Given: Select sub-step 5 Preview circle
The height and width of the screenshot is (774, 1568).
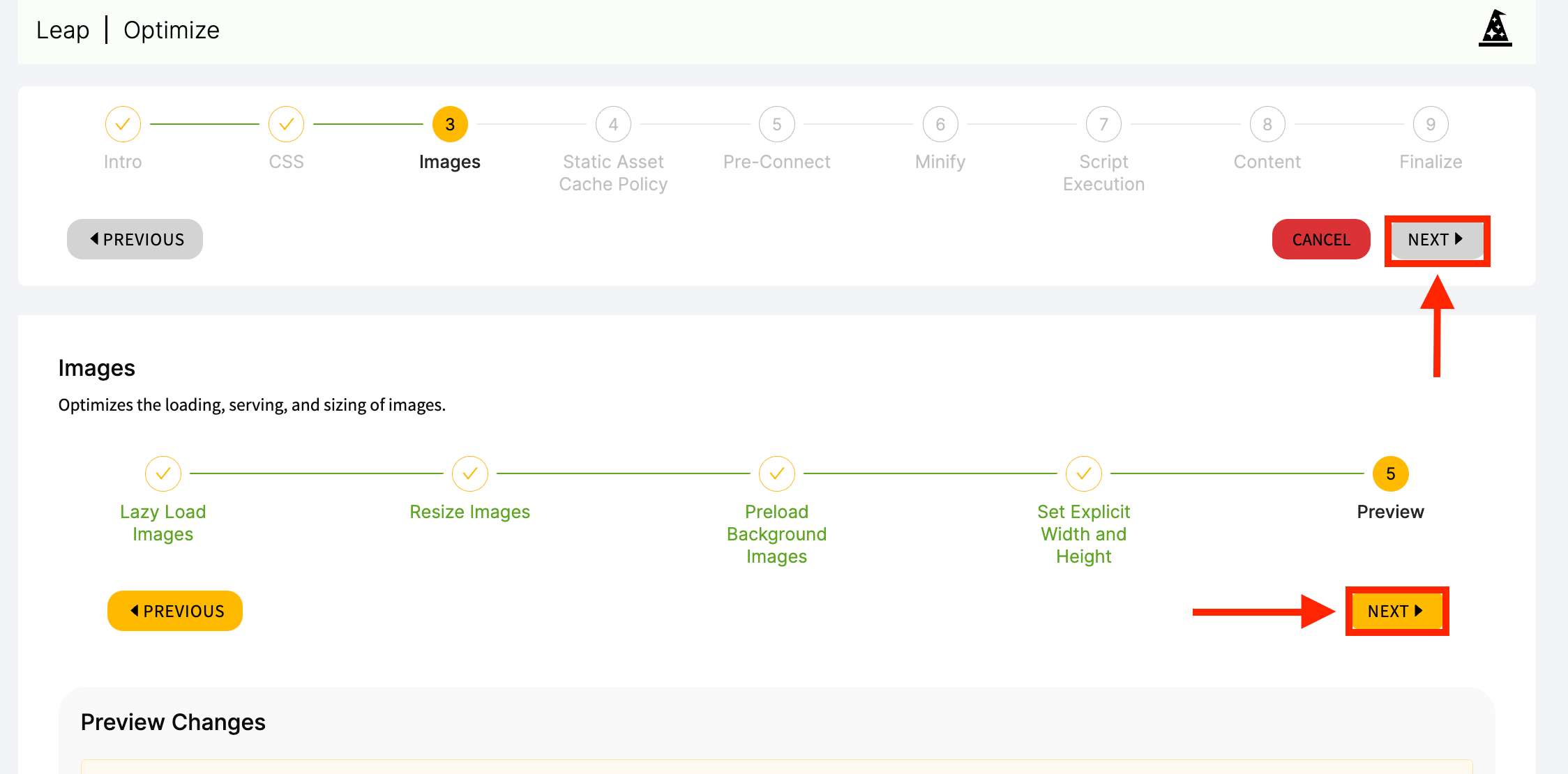Looking at the screenshot, I should pyautogui.click(x=1391, y=474).
